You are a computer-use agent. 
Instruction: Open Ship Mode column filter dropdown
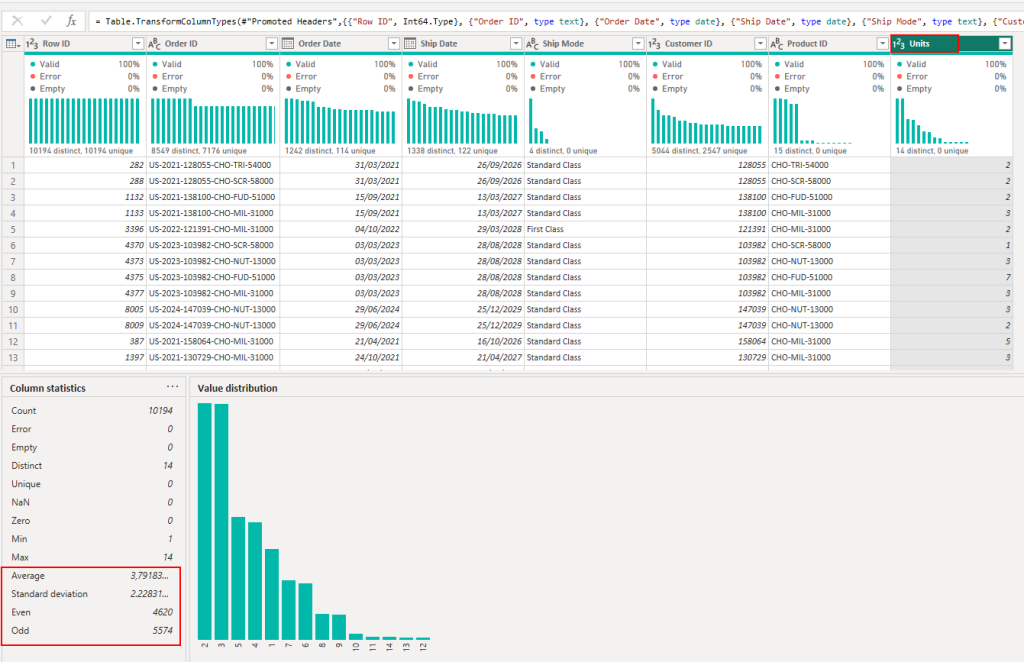point(638,44)
